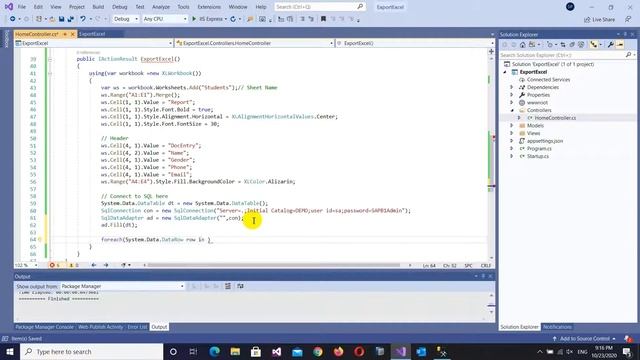640x360 pixels.
Task: Open the ExportExcel() member dropdown
Action: point(416,43)
